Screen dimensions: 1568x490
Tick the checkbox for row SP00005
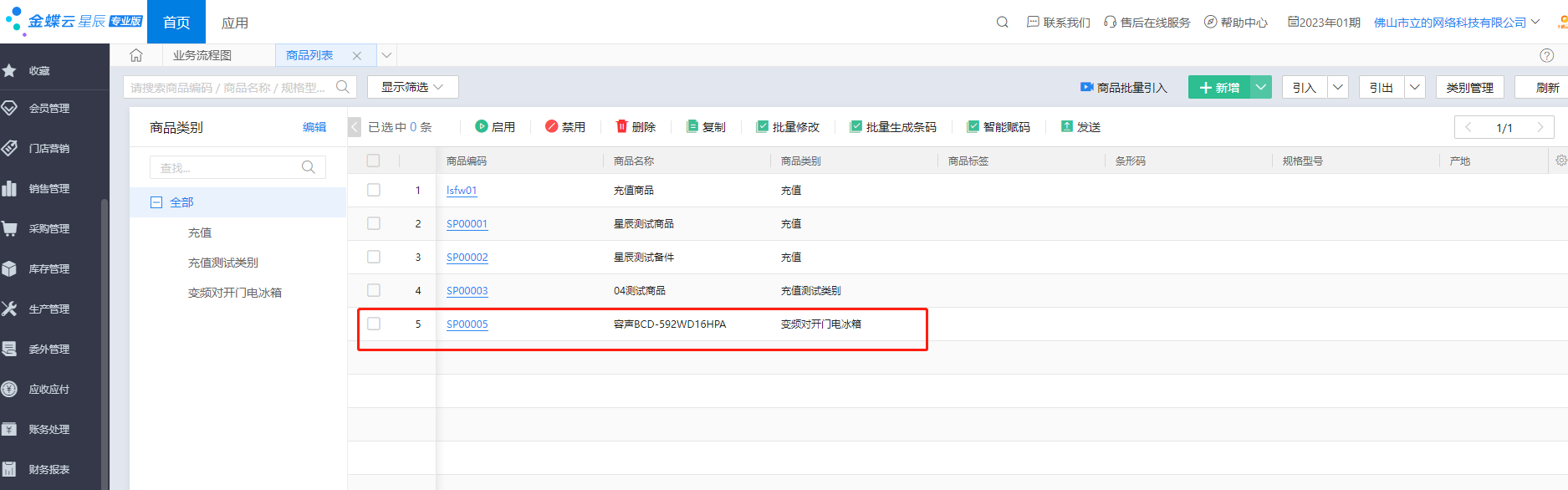374,324
